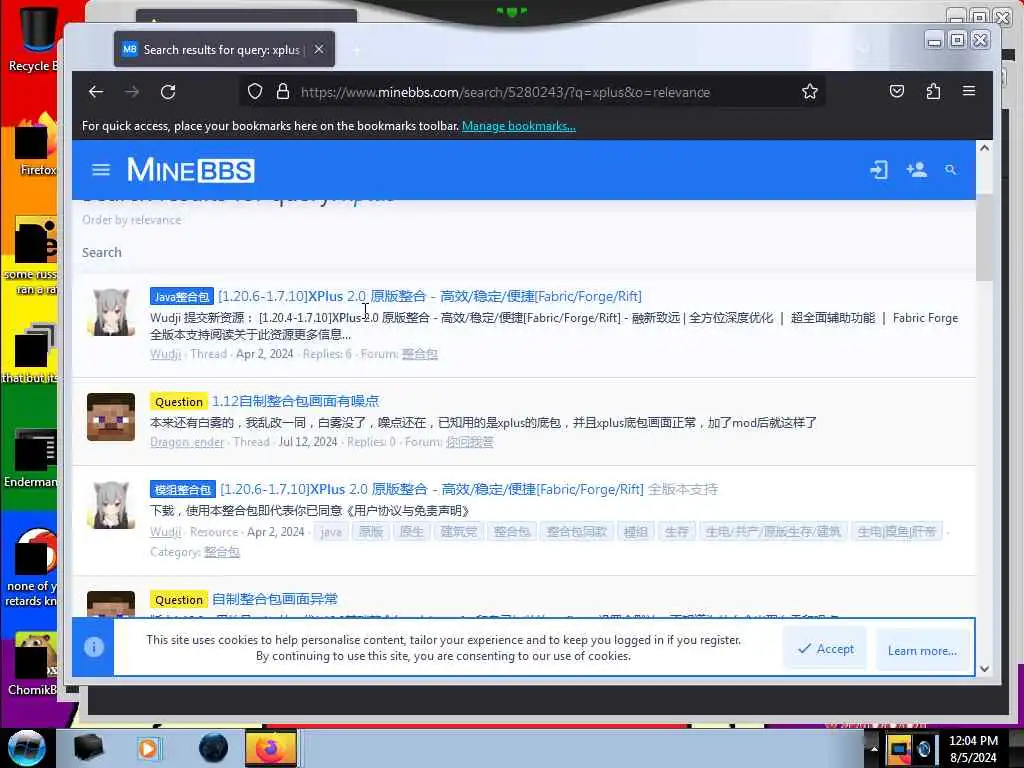The width and height of the screenshot is (1024, 768).
Task: Click the 原生 tag
Action: [411, 532]
